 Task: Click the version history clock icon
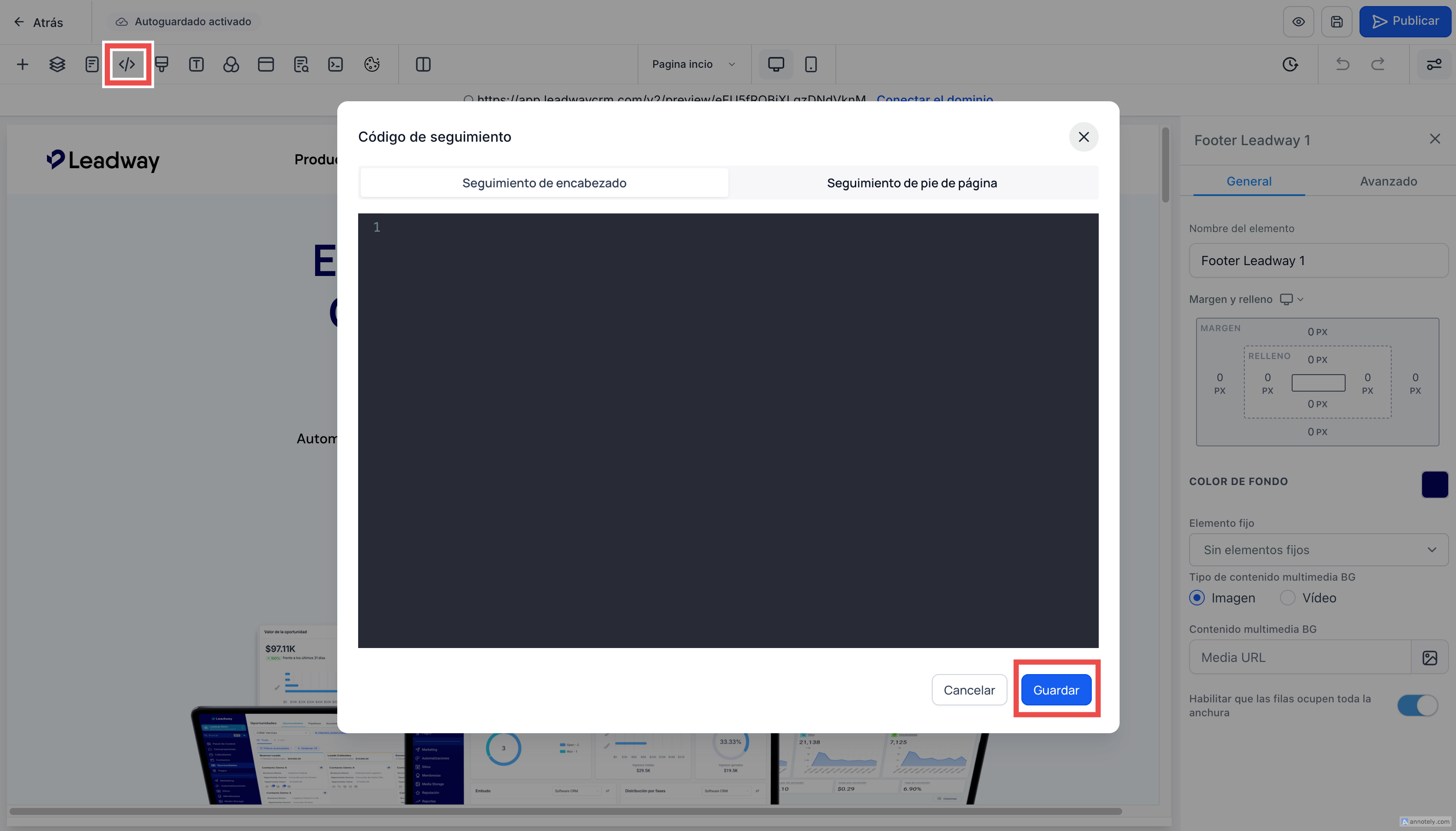1290,64
